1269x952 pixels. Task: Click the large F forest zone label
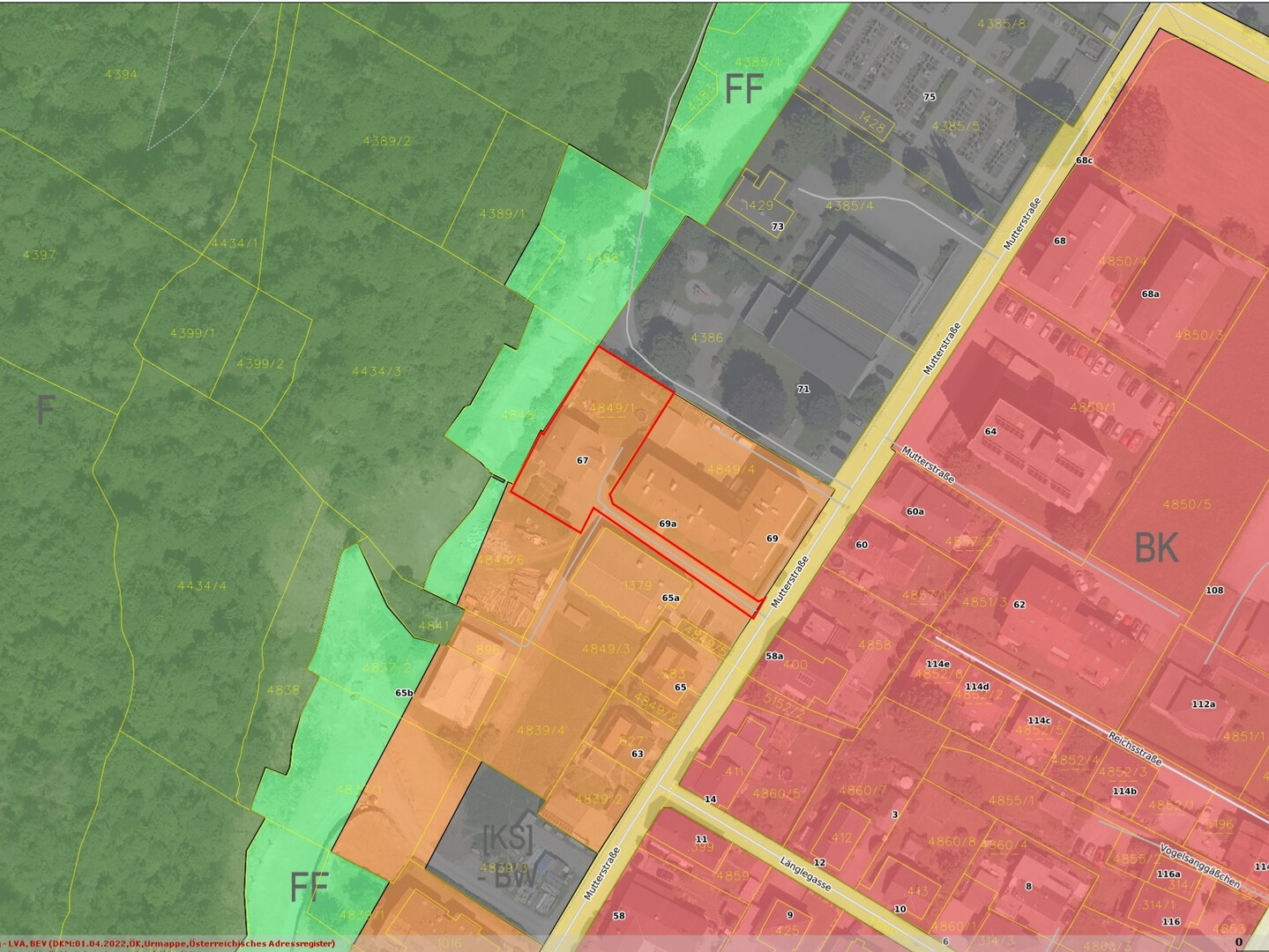46,411
